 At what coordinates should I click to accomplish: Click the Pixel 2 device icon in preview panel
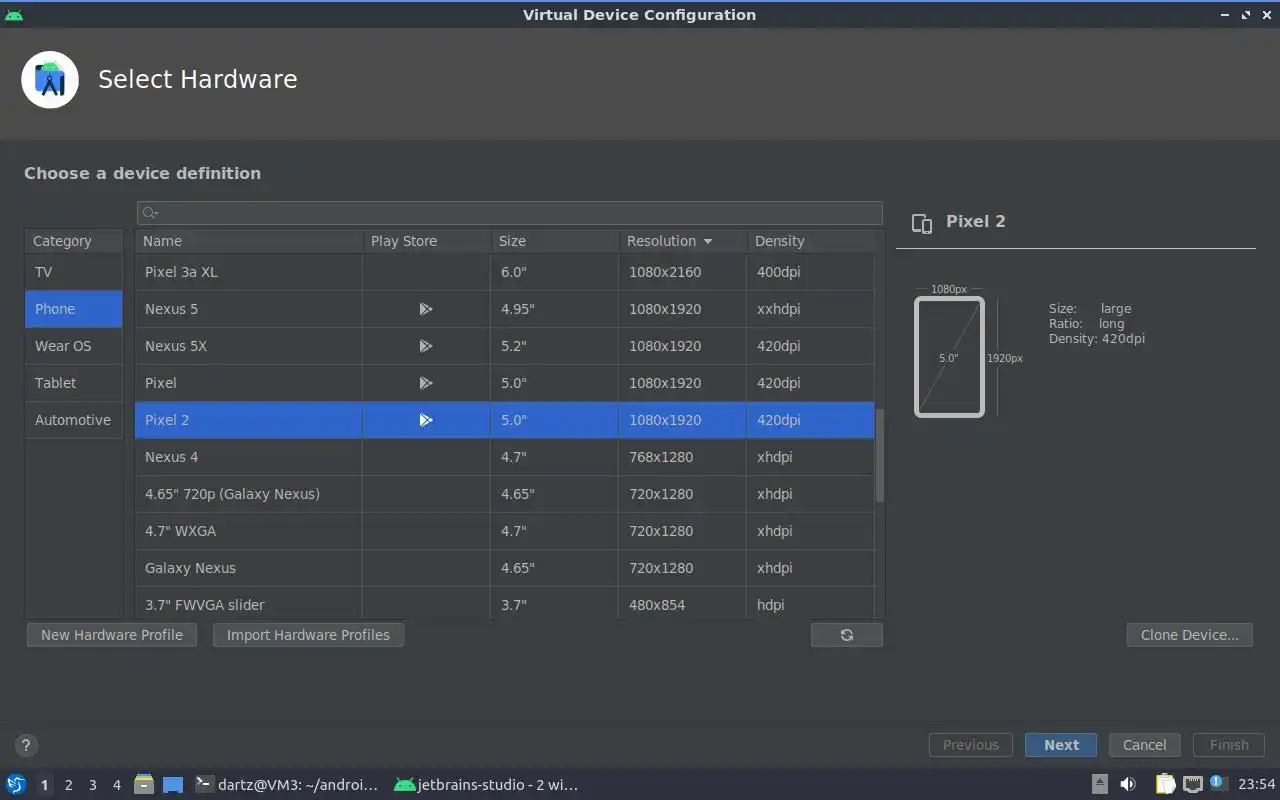coord(922,223)
